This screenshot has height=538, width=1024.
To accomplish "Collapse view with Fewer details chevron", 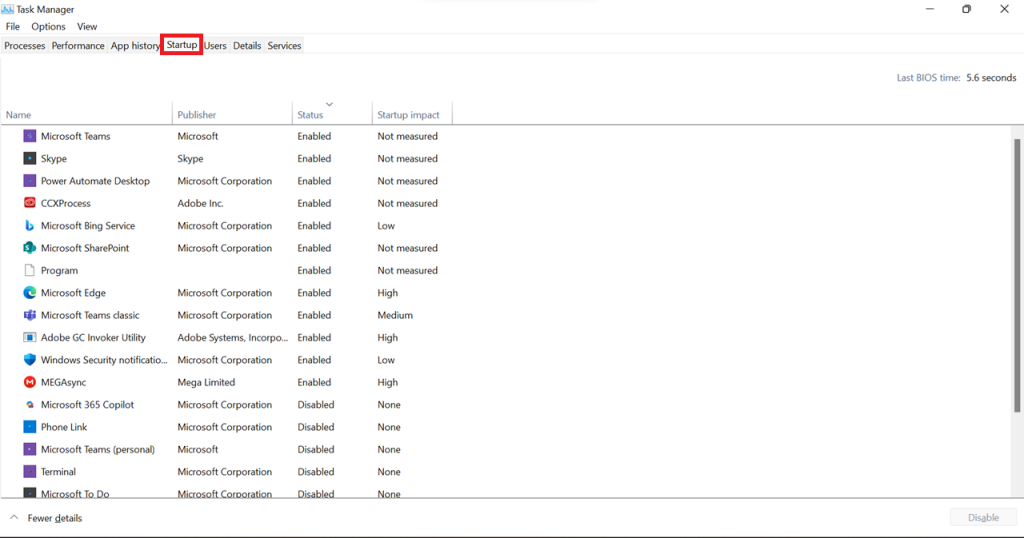I will point(14,518).
